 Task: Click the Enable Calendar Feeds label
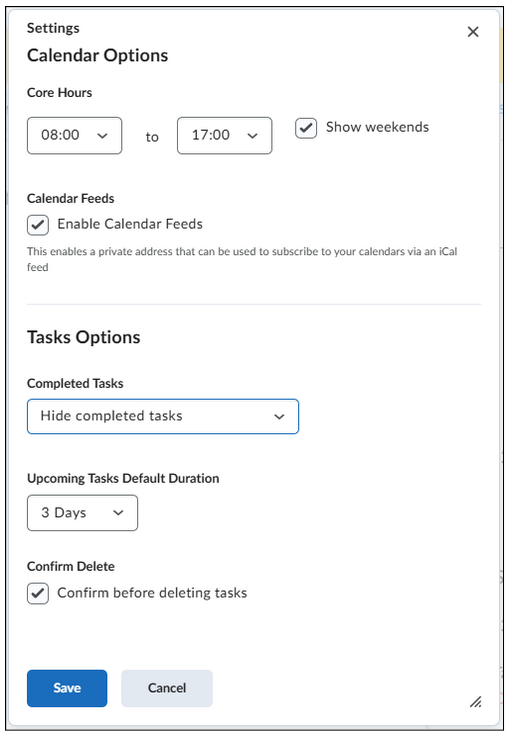pos(130,224)
